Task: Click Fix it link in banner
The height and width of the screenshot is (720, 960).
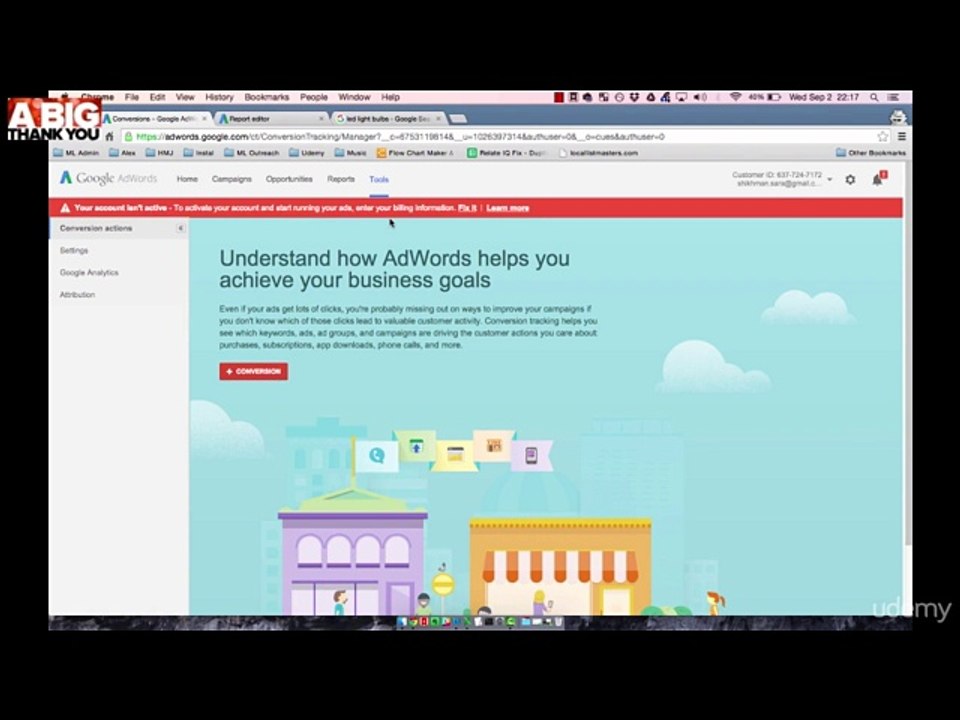Action: click(467, 208)
